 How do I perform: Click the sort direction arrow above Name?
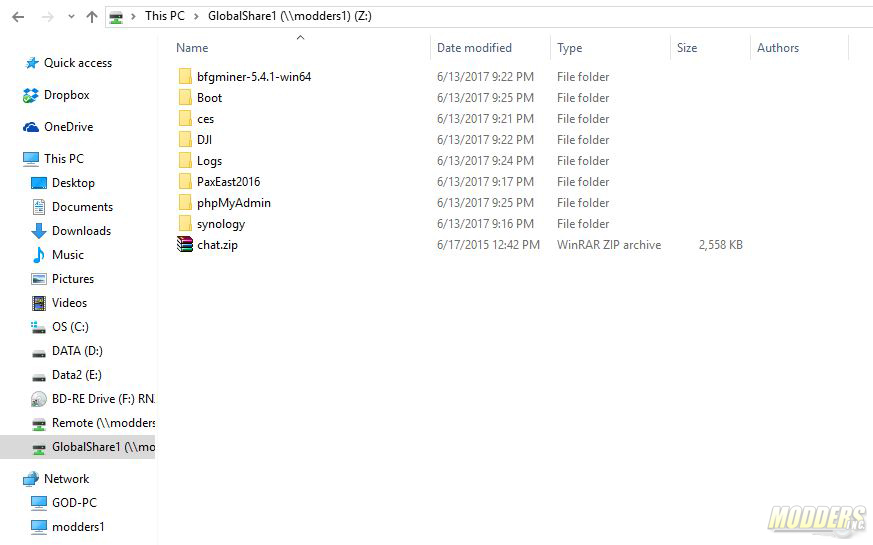click(301, 37)
